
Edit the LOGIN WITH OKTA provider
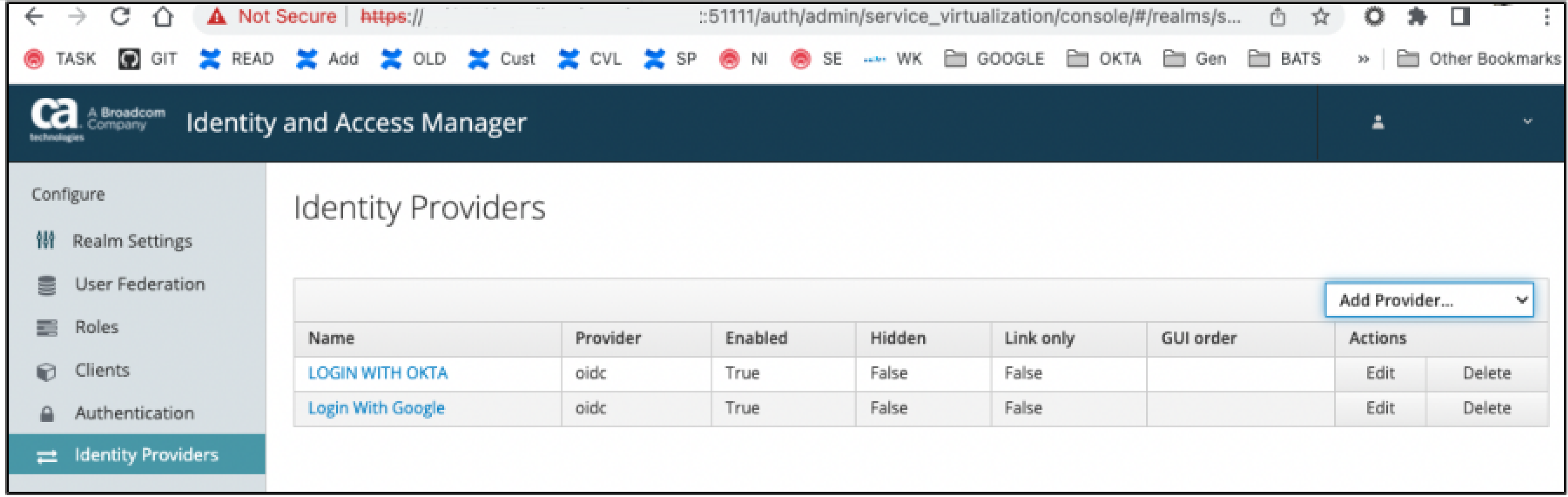(x=1380, y=373)
